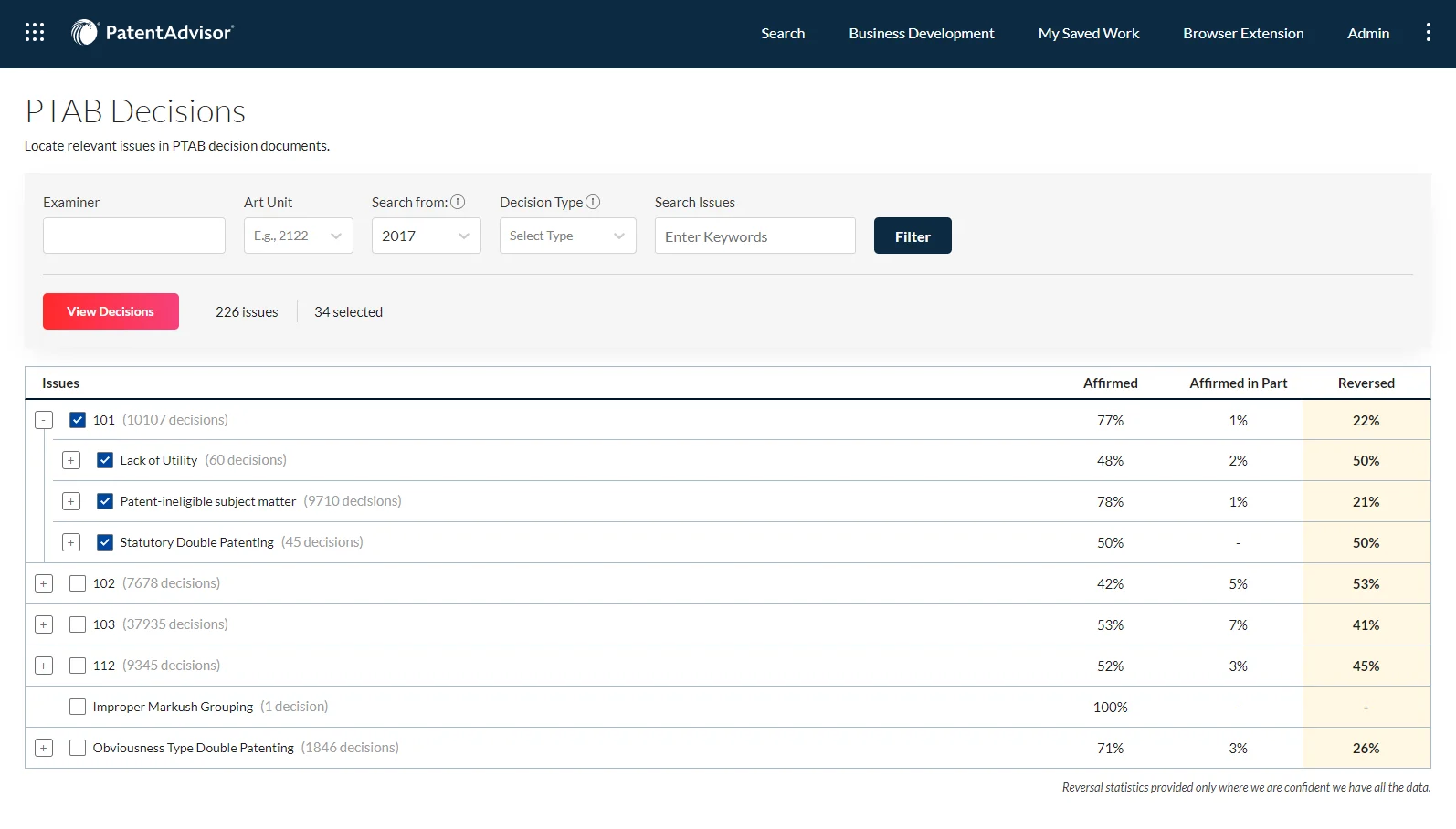The image size is (1456, 829).
Task: Check the 102 issue checkbox
Action: coord(78,583)
